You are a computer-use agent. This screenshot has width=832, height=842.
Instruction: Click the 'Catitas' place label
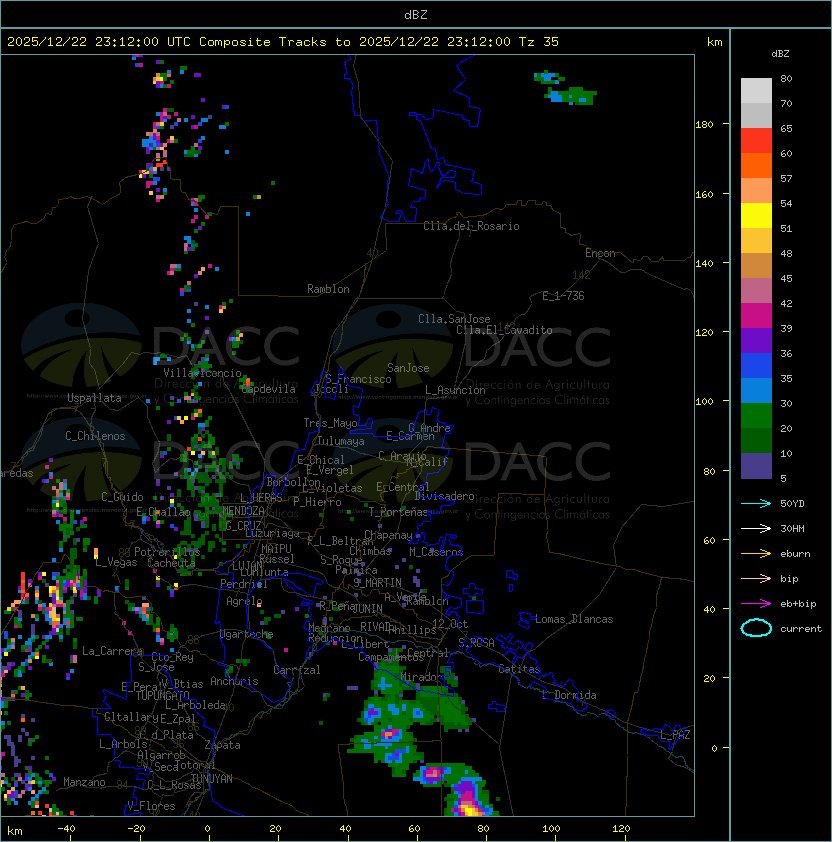[519, 669]
